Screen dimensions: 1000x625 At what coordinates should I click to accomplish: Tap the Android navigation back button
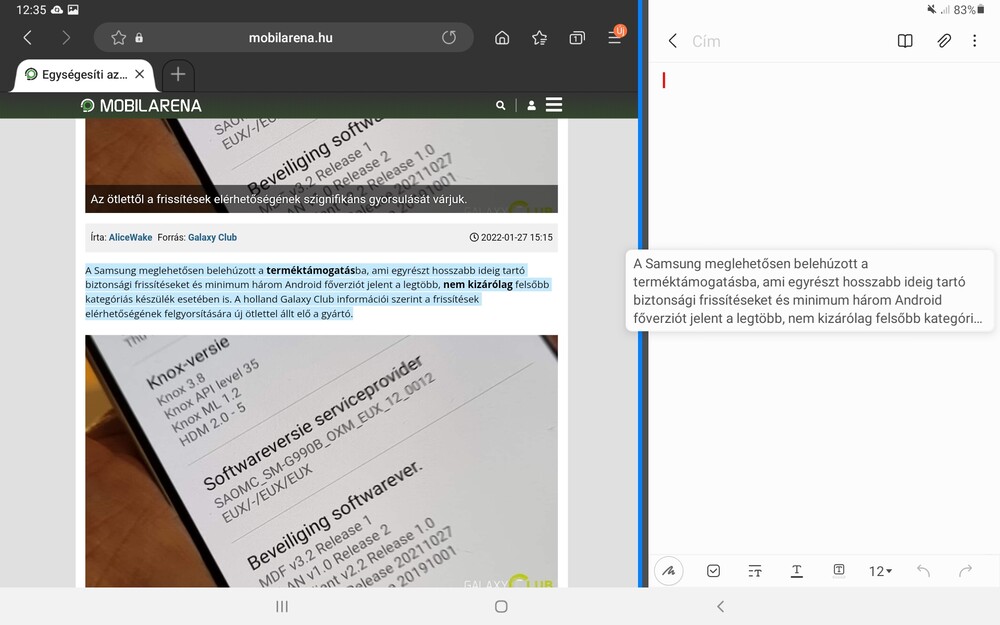point(721,607)
